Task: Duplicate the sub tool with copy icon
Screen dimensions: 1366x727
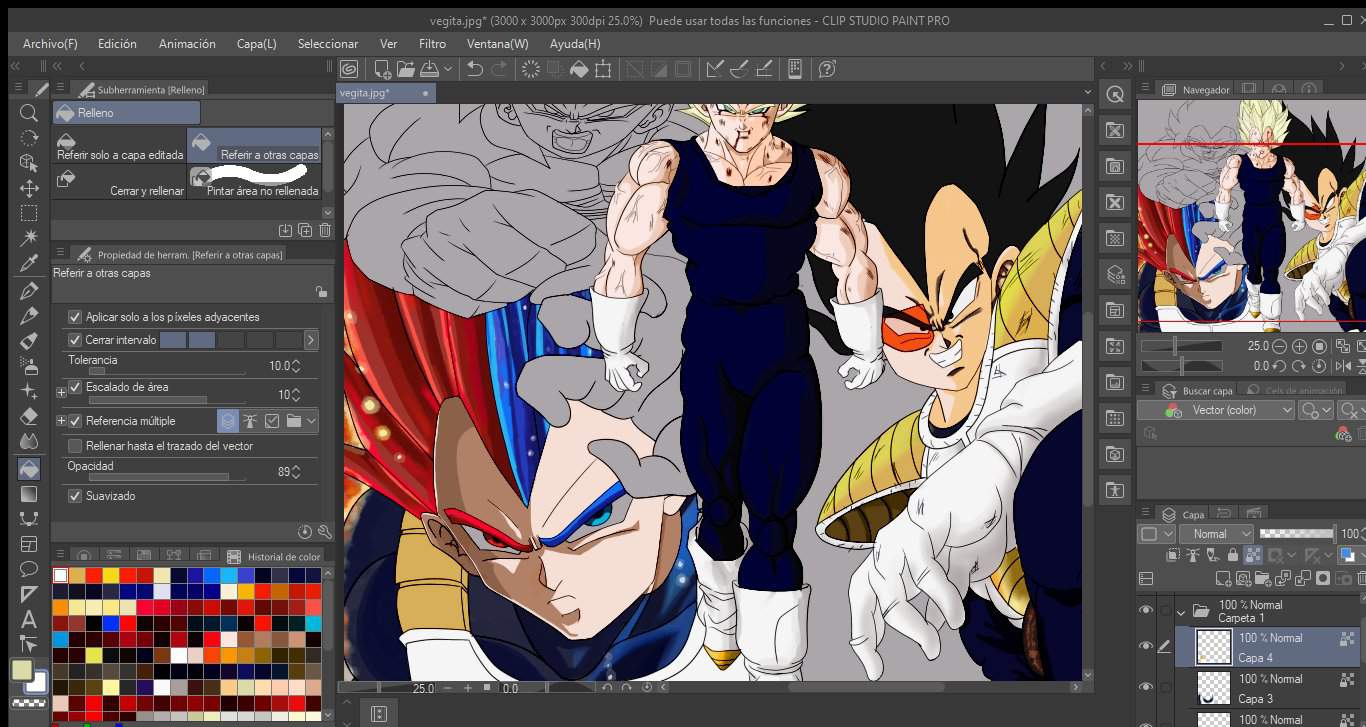Action: (x=305, y=230)
